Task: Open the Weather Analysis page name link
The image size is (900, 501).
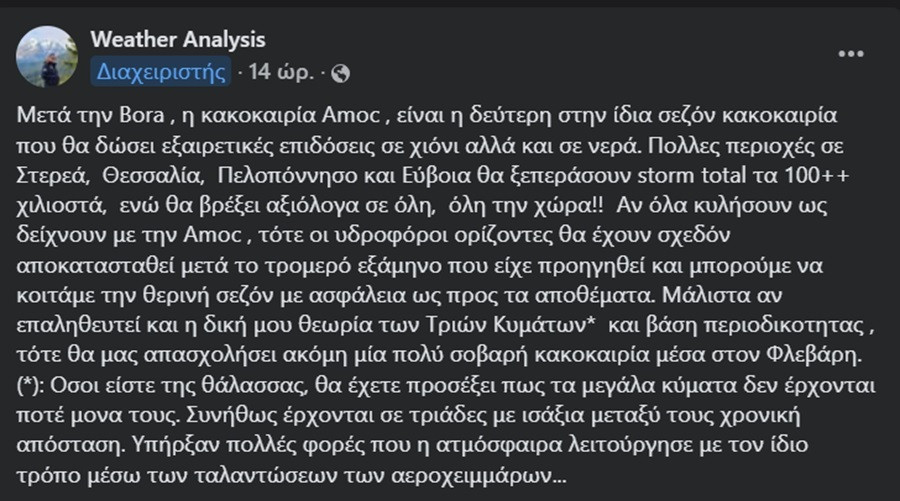Action: tap(178, 40)
